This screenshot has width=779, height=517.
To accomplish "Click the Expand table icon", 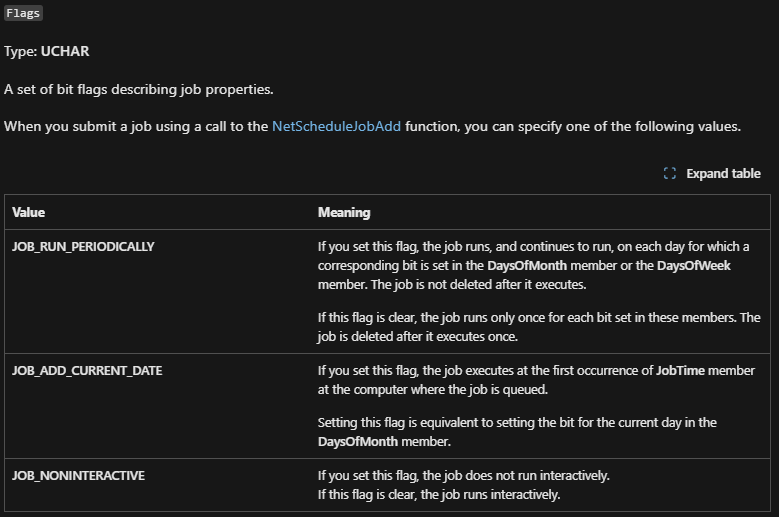I will point(670,174).
